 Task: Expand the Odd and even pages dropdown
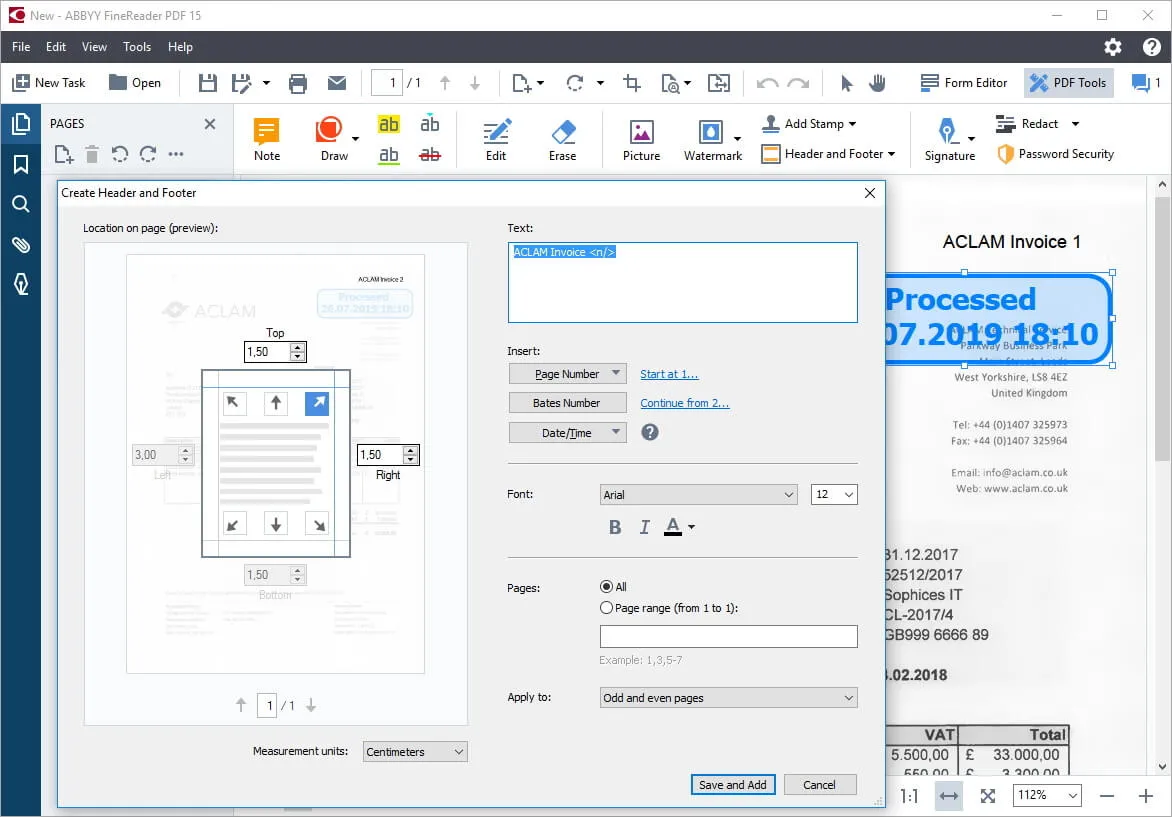click(x=728, y=698)
